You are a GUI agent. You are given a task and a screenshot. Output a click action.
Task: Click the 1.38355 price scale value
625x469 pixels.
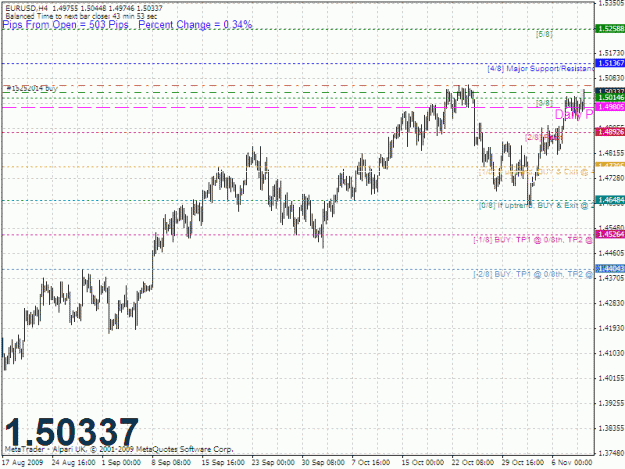pyautogui.click(x=611, y=428)
